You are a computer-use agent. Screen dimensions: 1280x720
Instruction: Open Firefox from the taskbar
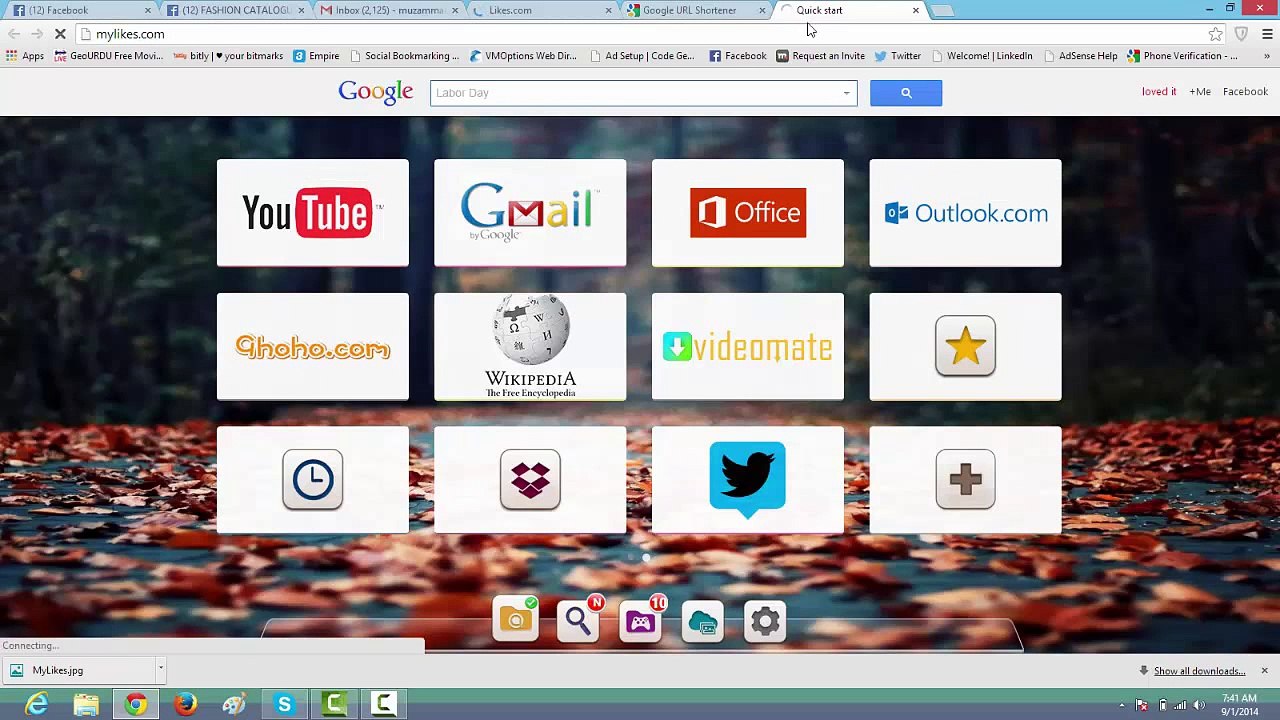point(185,705)
